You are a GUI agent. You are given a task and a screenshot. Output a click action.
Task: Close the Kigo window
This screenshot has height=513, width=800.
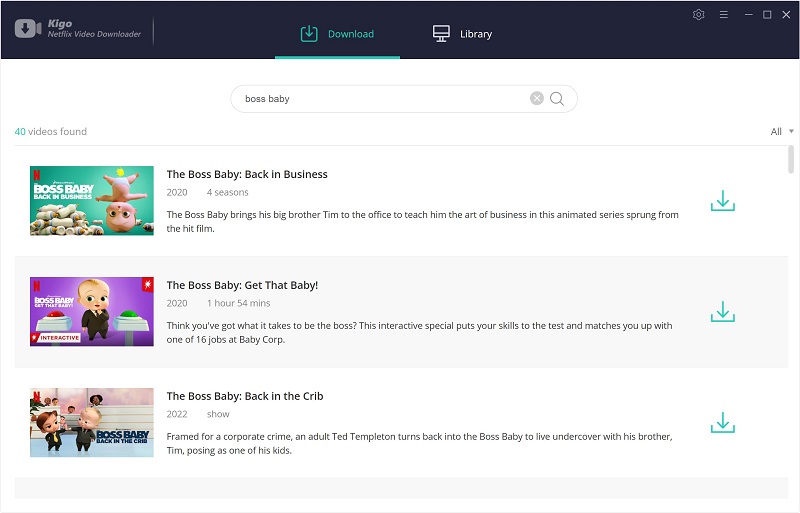[x=786, y=15]
